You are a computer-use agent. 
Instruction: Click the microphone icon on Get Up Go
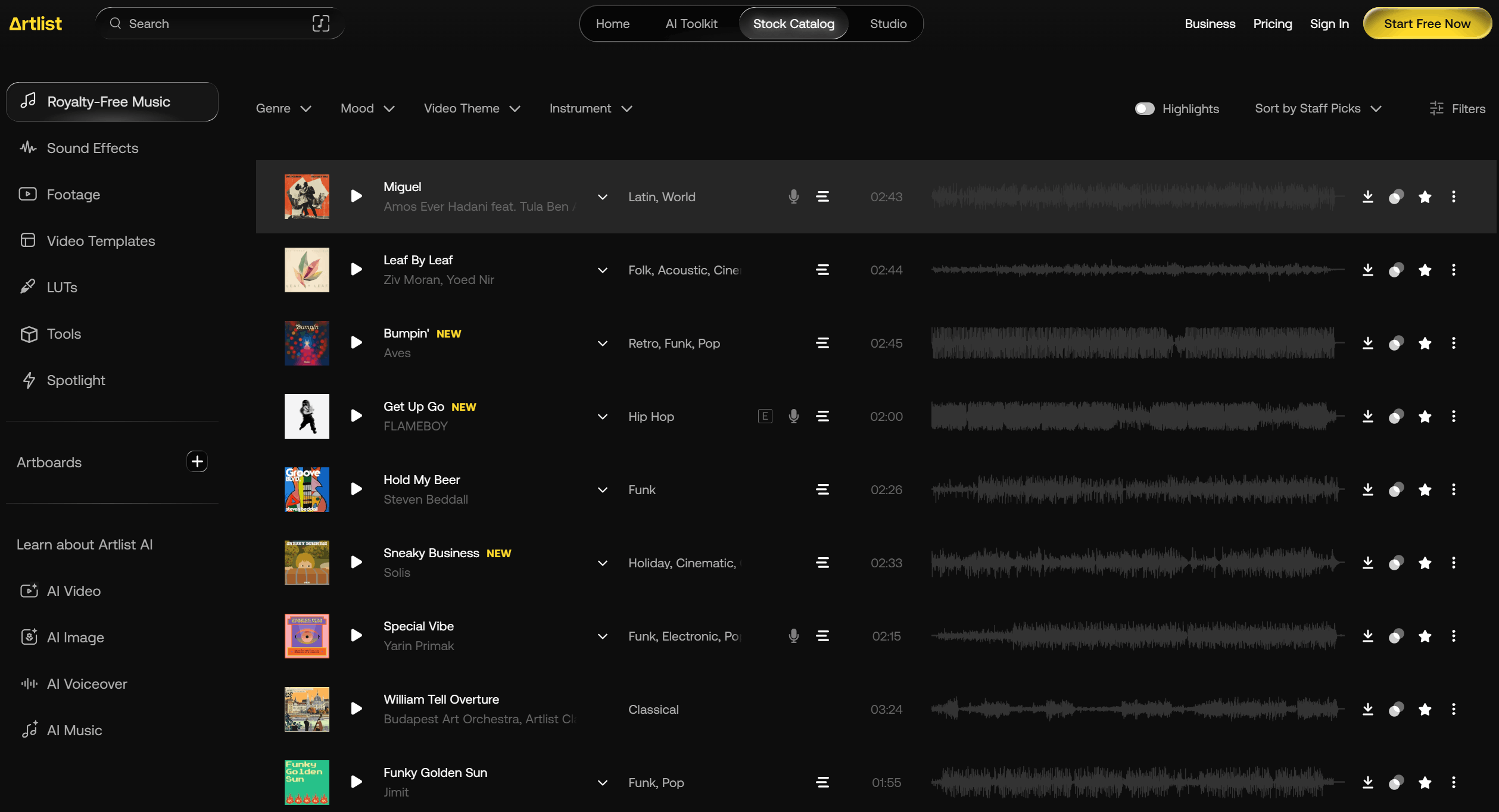click(793, 416)
